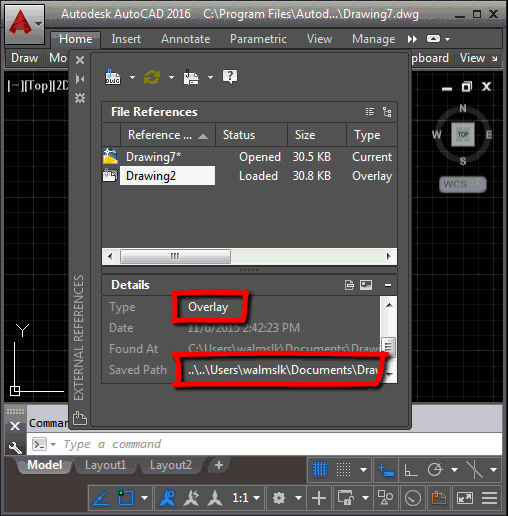Toggle clean screen mode
This screenshot has height=516, width=508.
465,498
